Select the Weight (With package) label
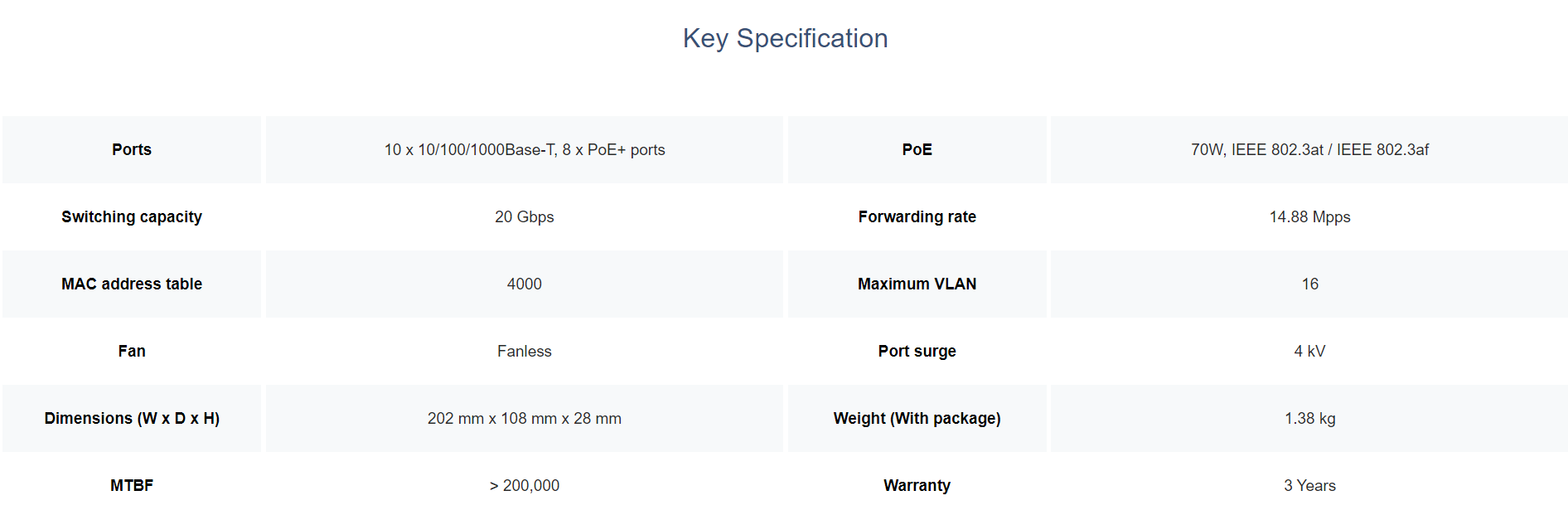The image size is (1568, 515). click(917, 418)
